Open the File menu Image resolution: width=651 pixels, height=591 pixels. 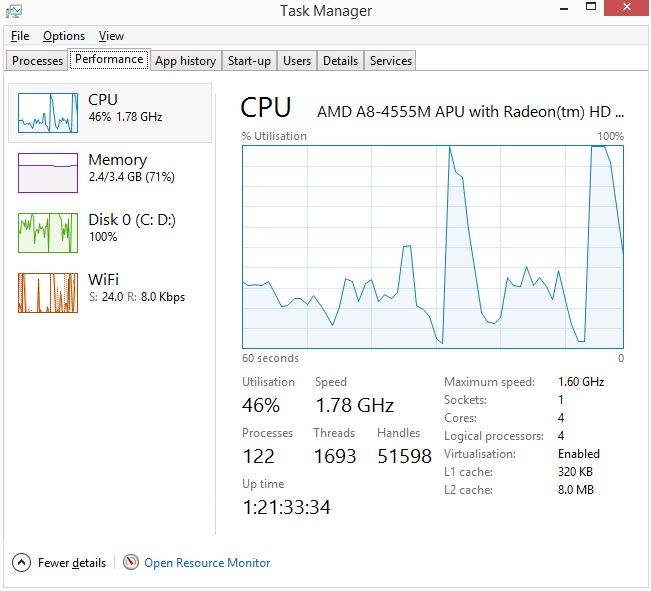coord(20,36)
